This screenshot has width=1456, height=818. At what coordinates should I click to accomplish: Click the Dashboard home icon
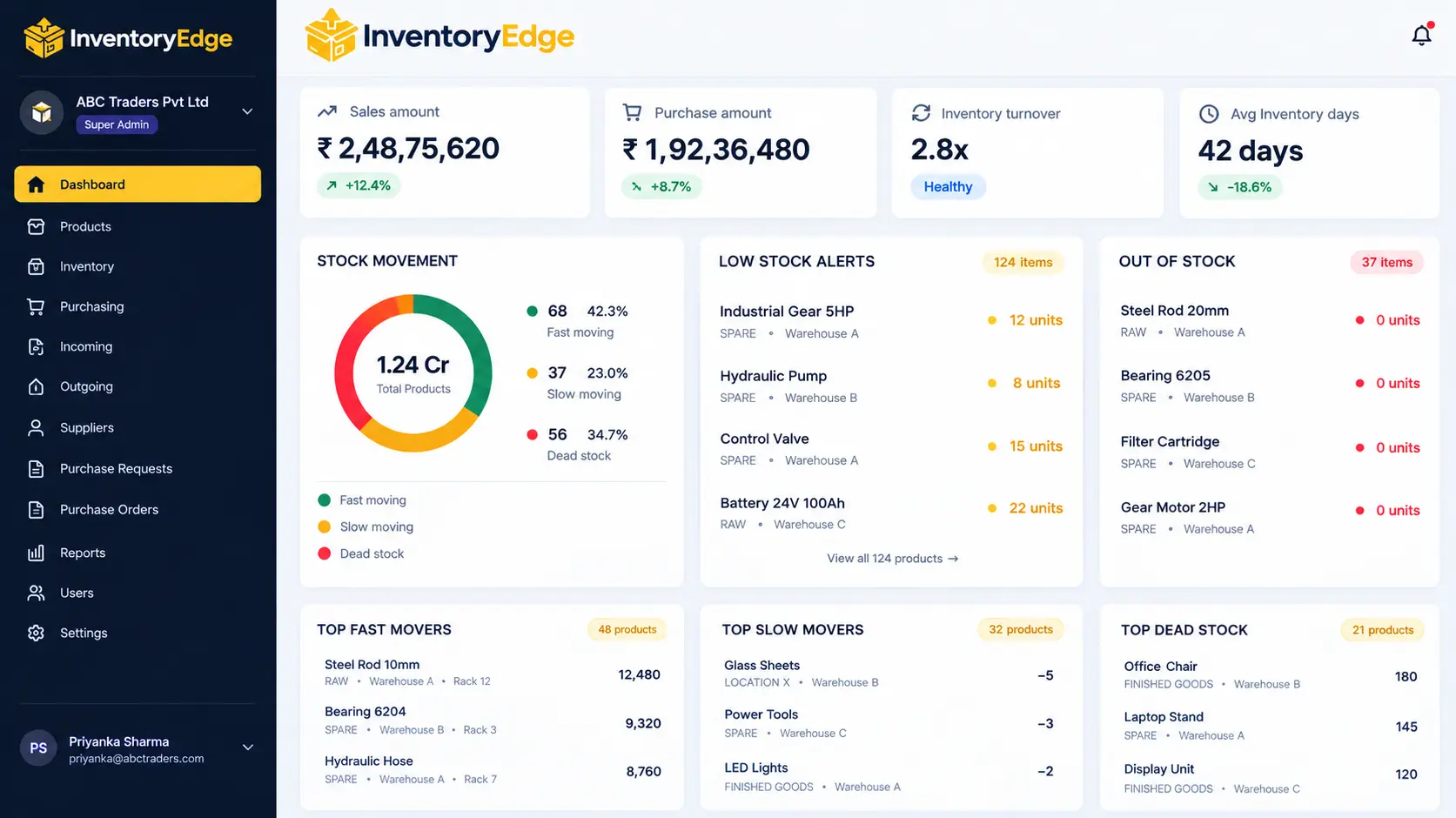36,184
